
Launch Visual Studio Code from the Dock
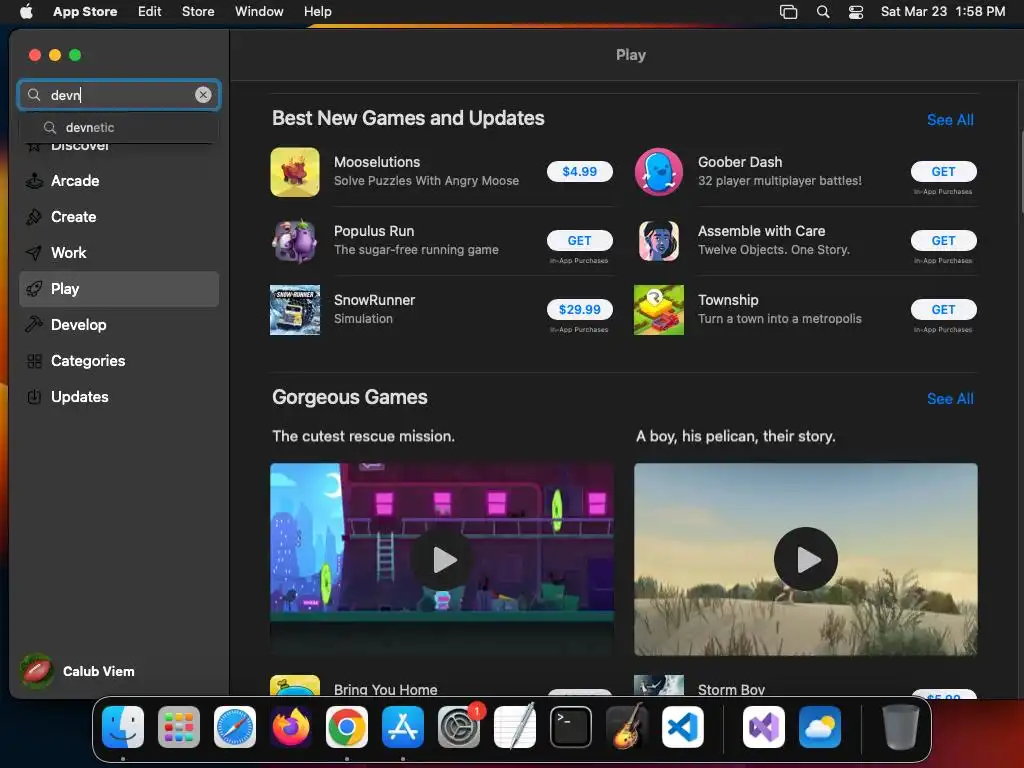(683, 727)
